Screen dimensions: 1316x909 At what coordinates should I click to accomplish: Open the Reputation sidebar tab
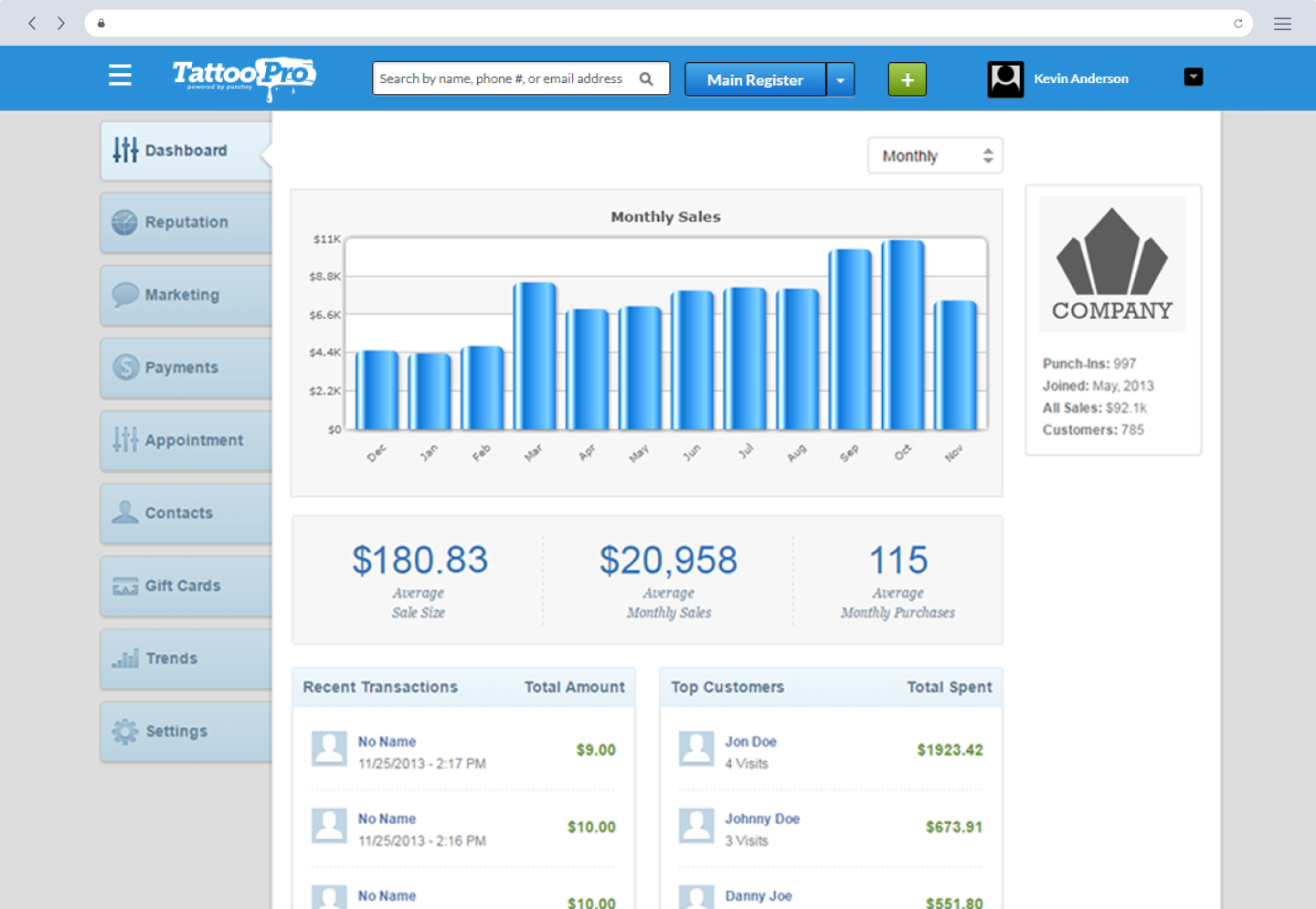click(186, 222)
